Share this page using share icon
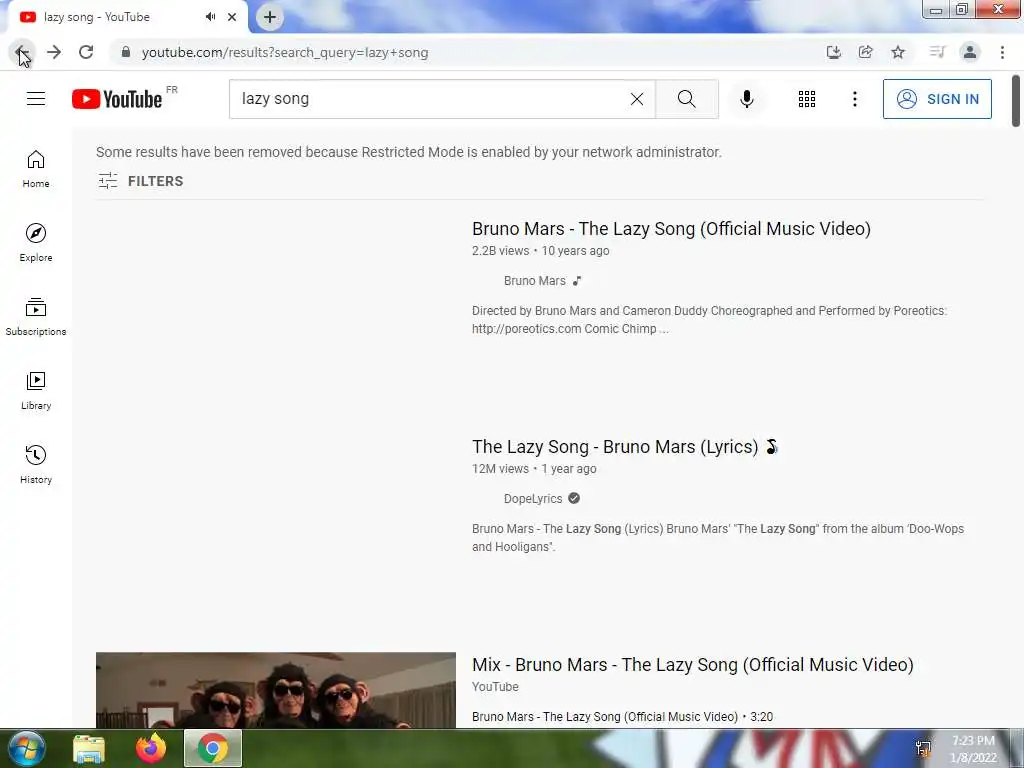The height and width of the screenshot is (768, 1024). click(866, 52)
